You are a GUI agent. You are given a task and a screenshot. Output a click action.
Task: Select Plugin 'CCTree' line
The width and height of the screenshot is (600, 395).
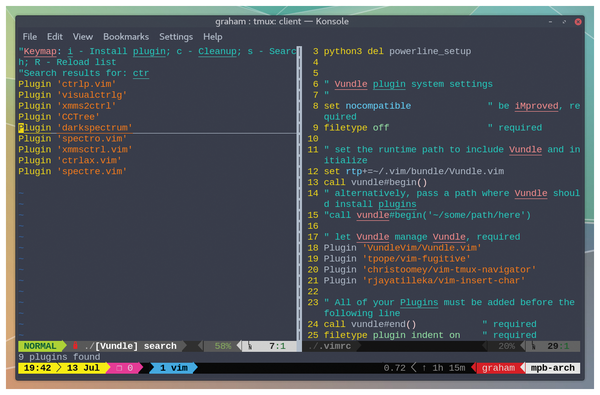(59, 116)
